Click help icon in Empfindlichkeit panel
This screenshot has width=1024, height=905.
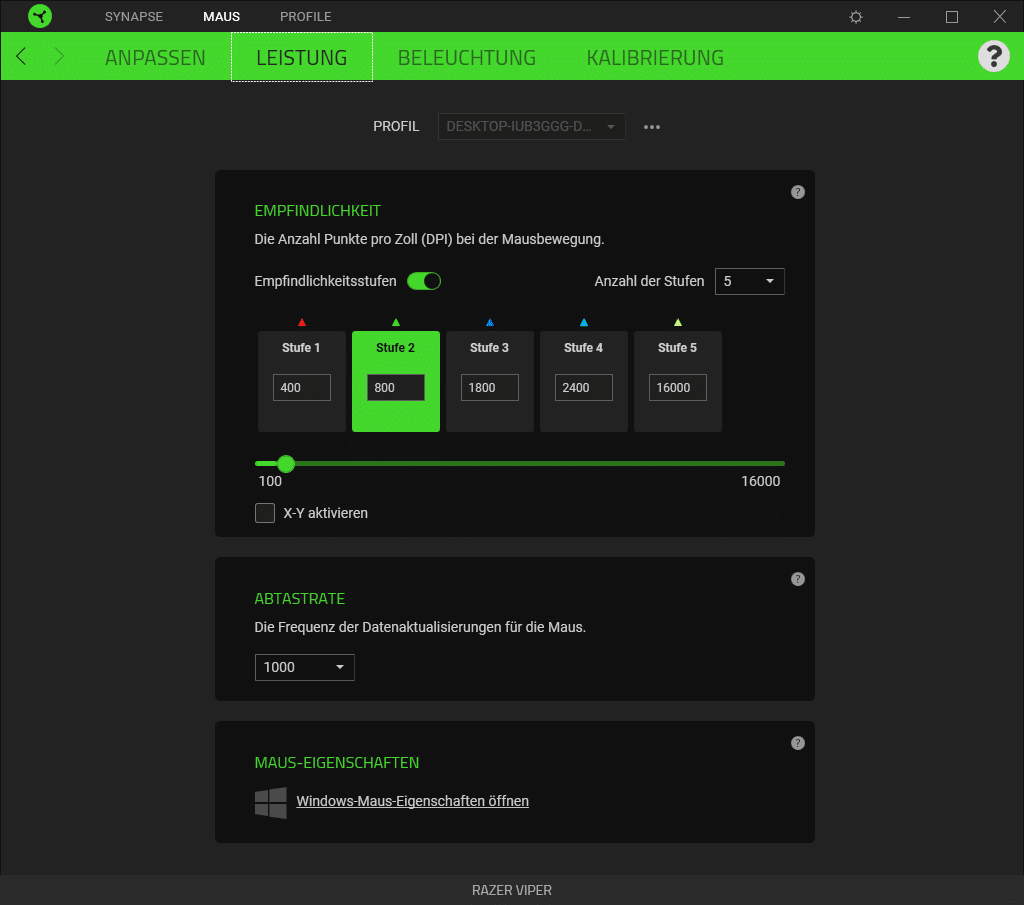click(797, 192)
